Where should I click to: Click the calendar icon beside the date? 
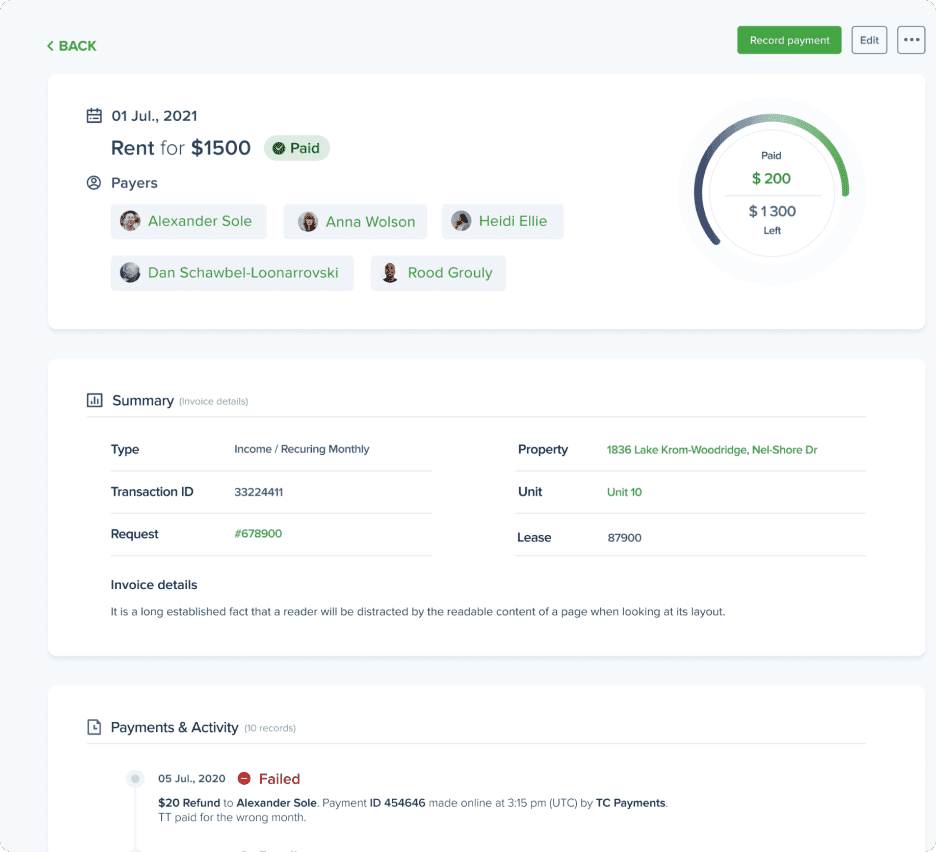click(x=94, y=115)
